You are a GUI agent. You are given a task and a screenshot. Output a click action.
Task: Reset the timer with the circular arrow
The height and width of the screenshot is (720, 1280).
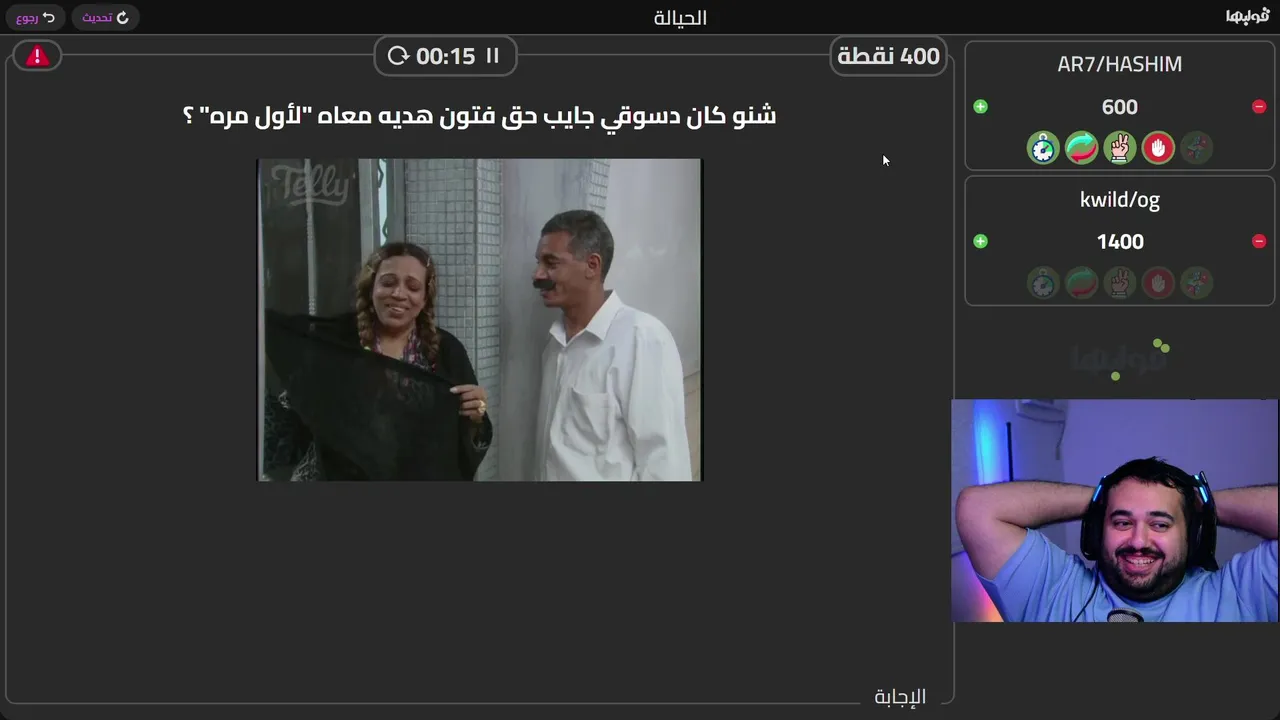point(398,56)
